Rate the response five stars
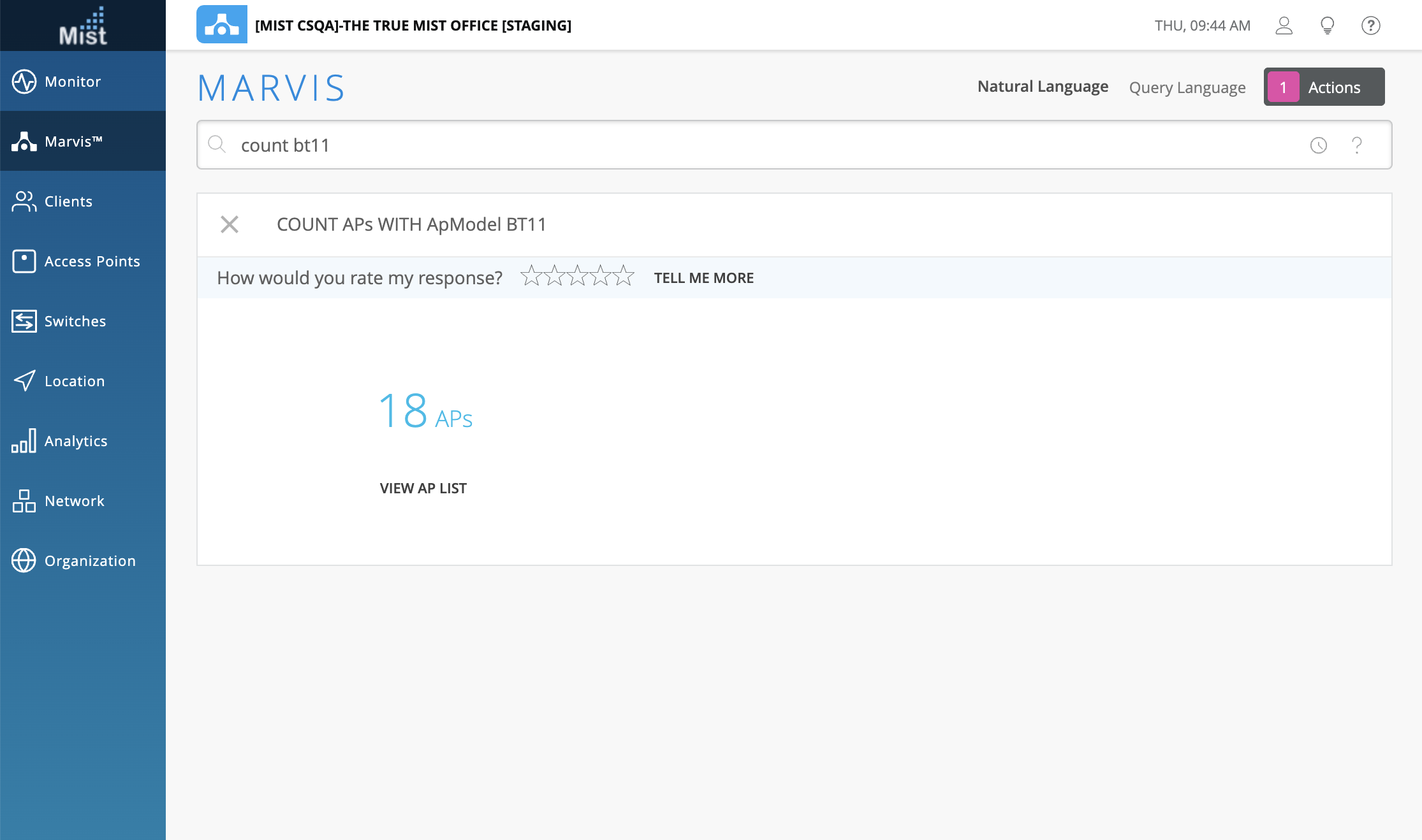The image size is (1422, 840). pos(623,276)
